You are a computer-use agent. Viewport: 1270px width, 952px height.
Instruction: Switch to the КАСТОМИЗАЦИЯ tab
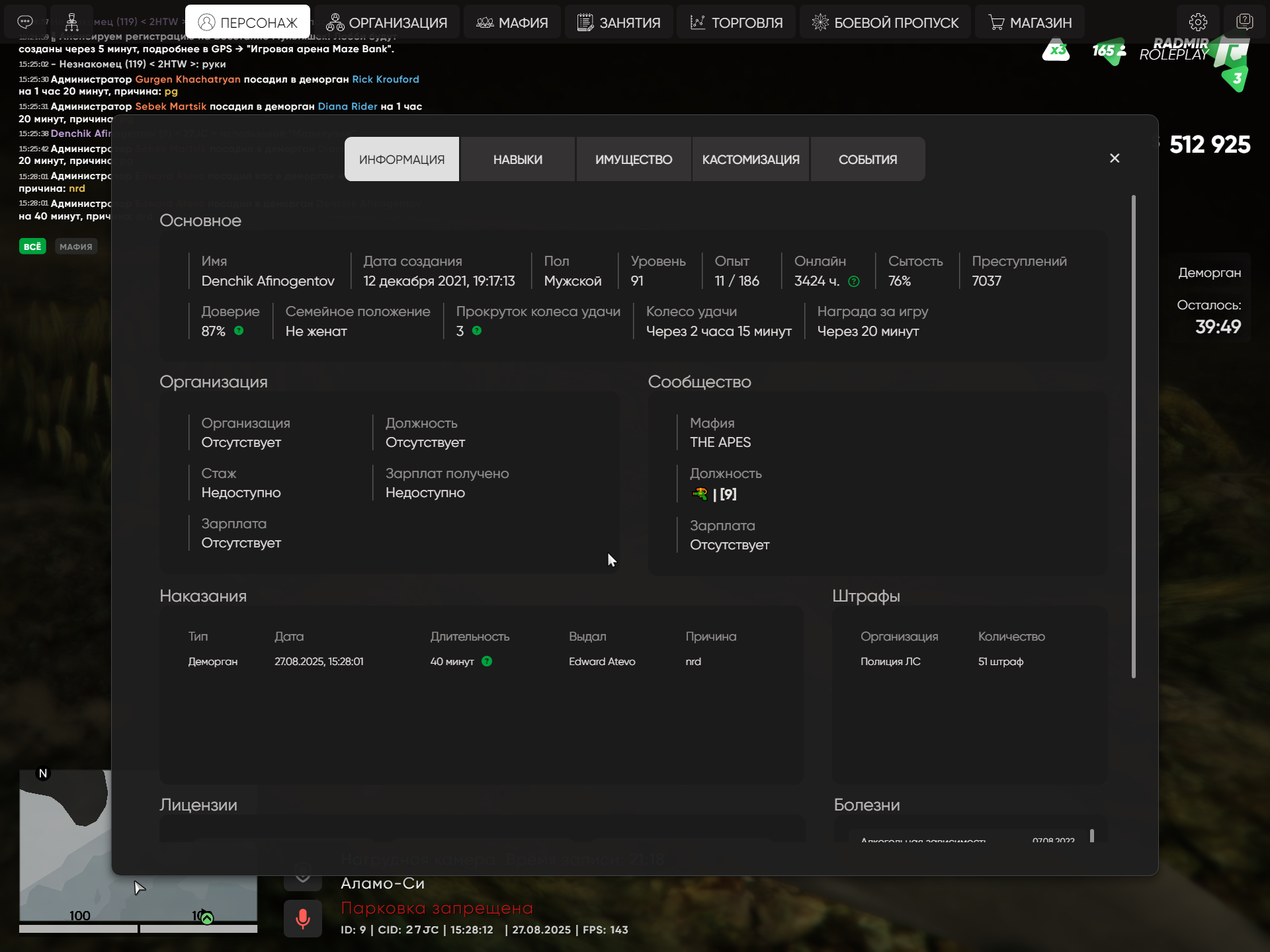click(751, 159)
